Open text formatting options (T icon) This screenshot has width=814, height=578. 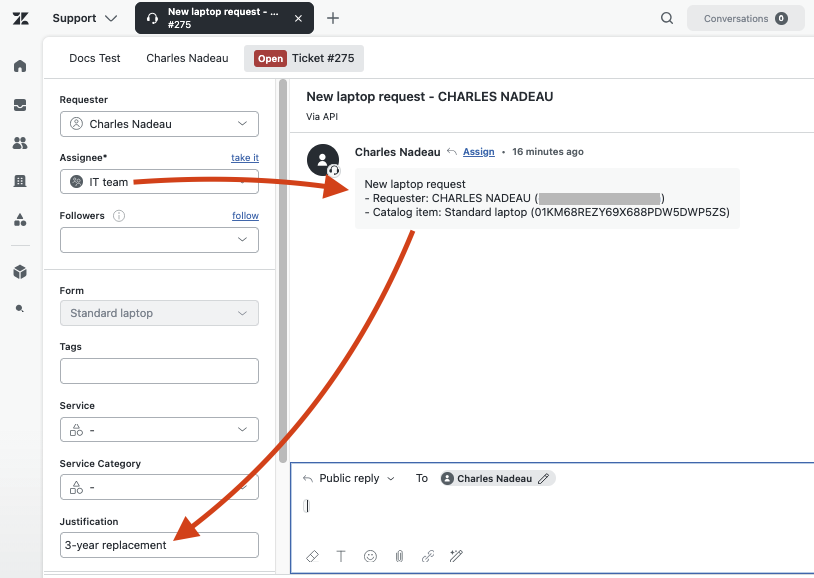tap(341, 556)
